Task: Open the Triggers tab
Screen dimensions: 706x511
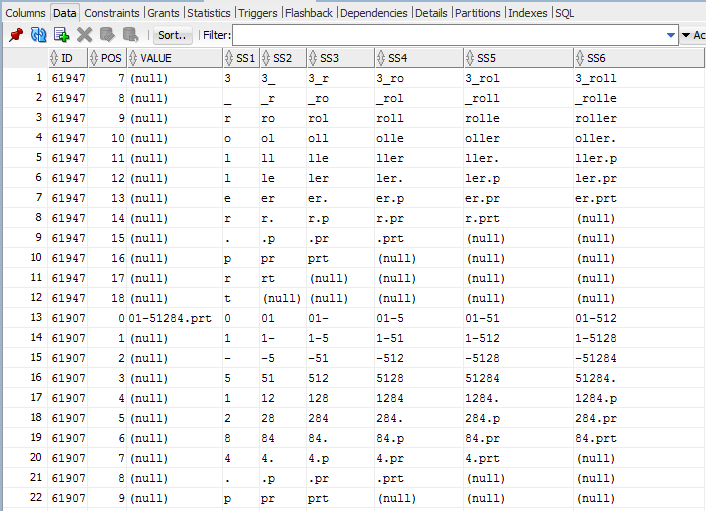Action: (x=258, y=13)
